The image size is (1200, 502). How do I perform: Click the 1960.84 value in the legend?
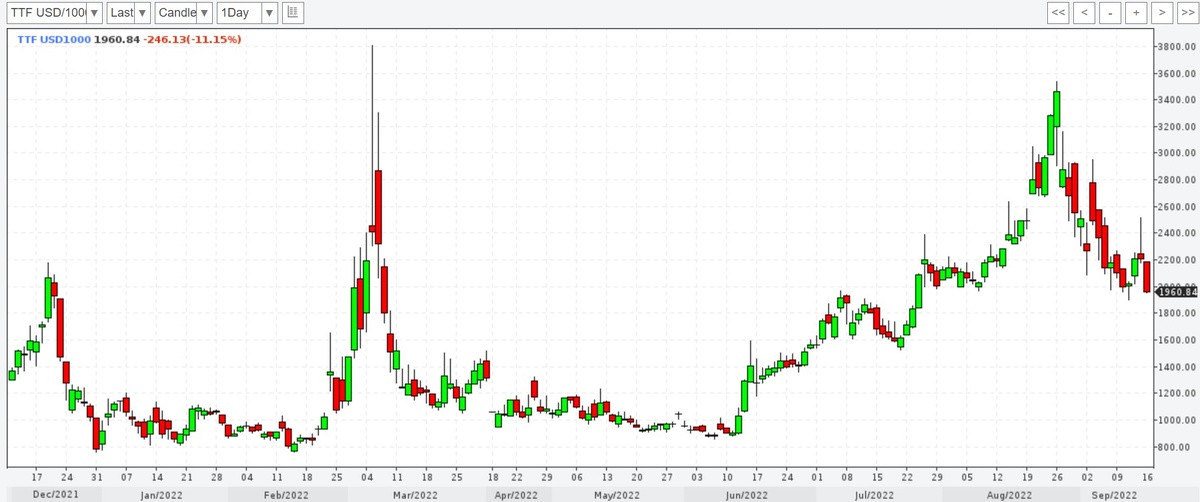[x=116, y=39]
